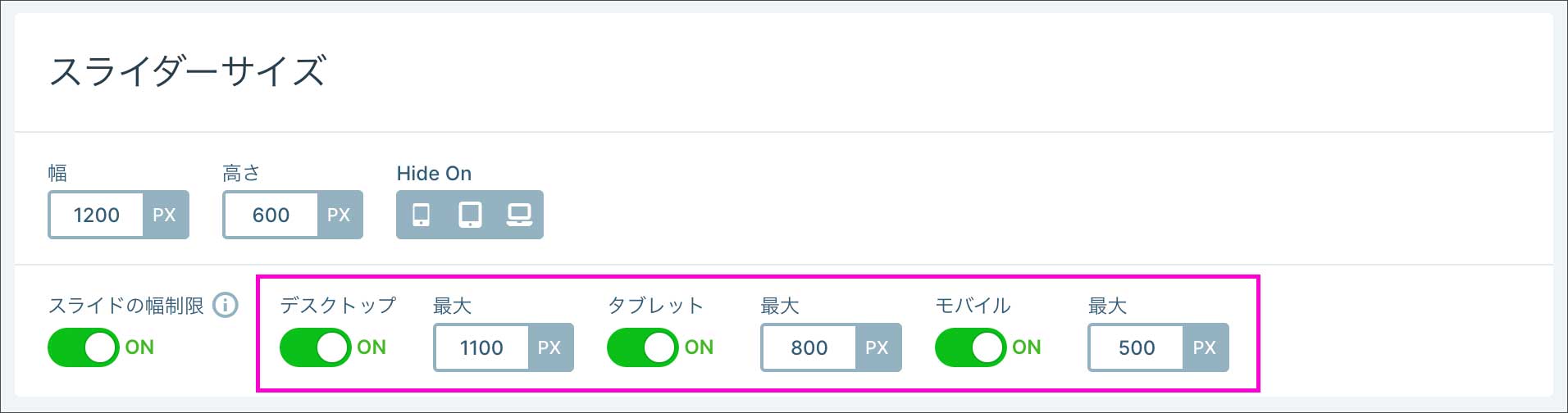Click info icon beside スライドの幅制限
The image size is (1568, 413).
pyautogui.click(x=226, y=305)
